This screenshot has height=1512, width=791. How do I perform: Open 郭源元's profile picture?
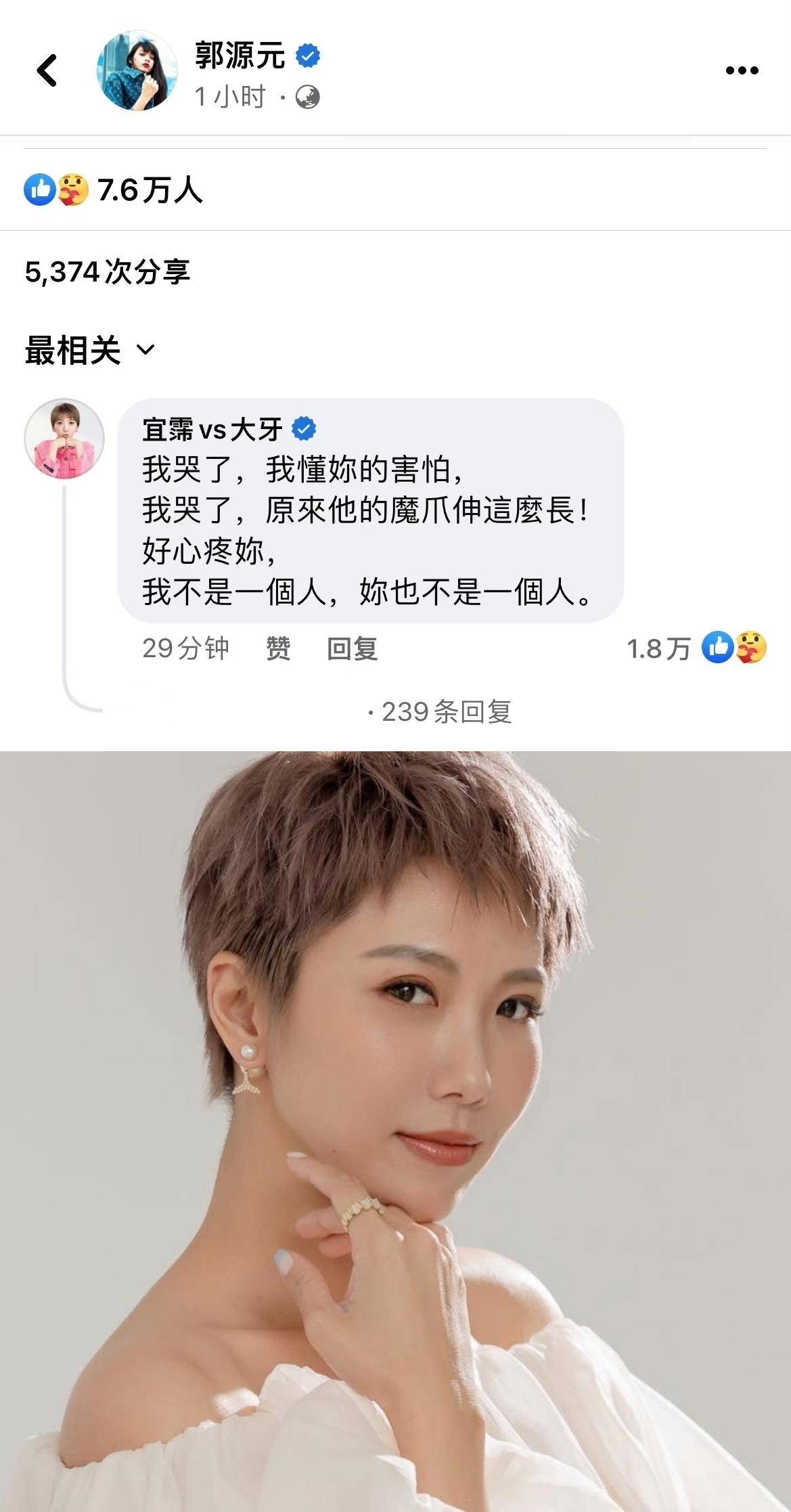[x=137, y=70]
